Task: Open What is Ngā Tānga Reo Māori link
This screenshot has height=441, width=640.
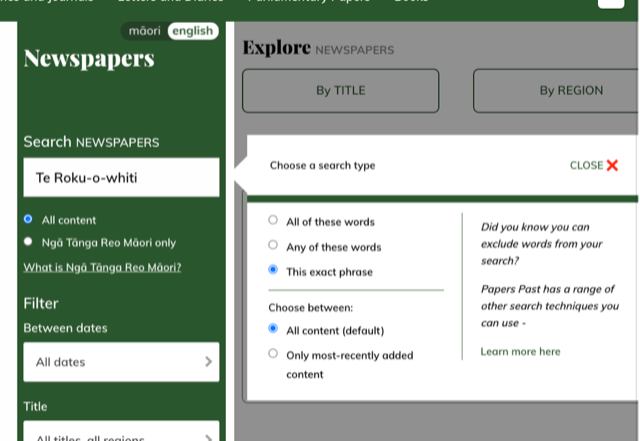Action: pos(102,267)
